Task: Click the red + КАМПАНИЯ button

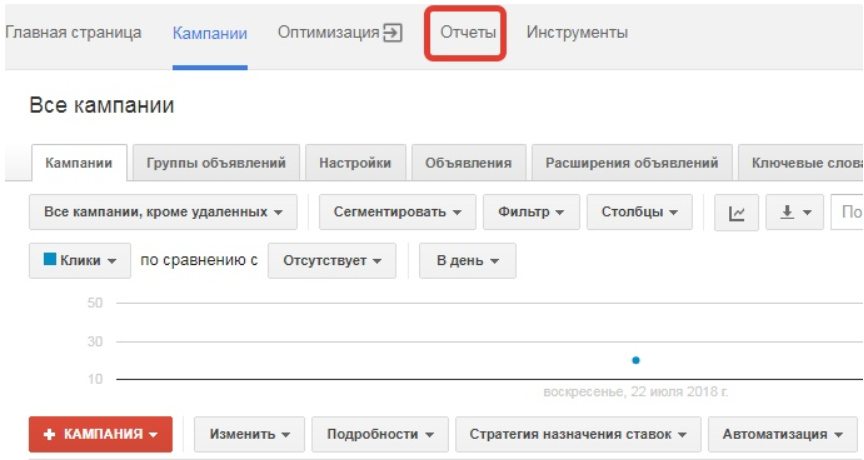Action: pyautogui.click(x=101, y=434)
